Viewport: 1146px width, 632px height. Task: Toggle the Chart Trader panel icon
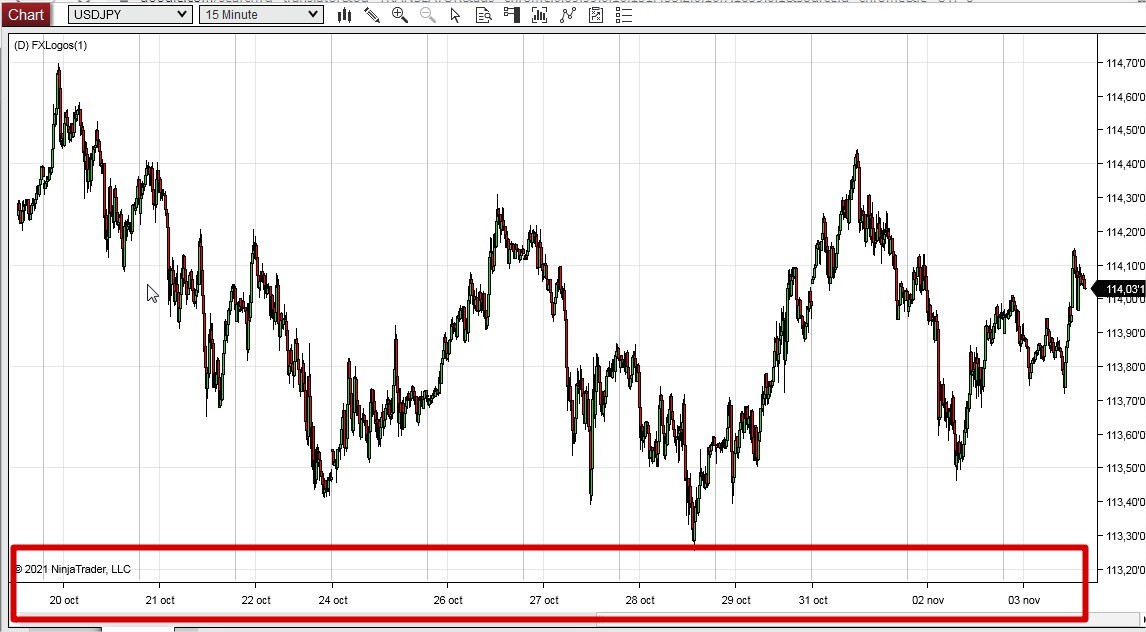[x=512, y=15]
